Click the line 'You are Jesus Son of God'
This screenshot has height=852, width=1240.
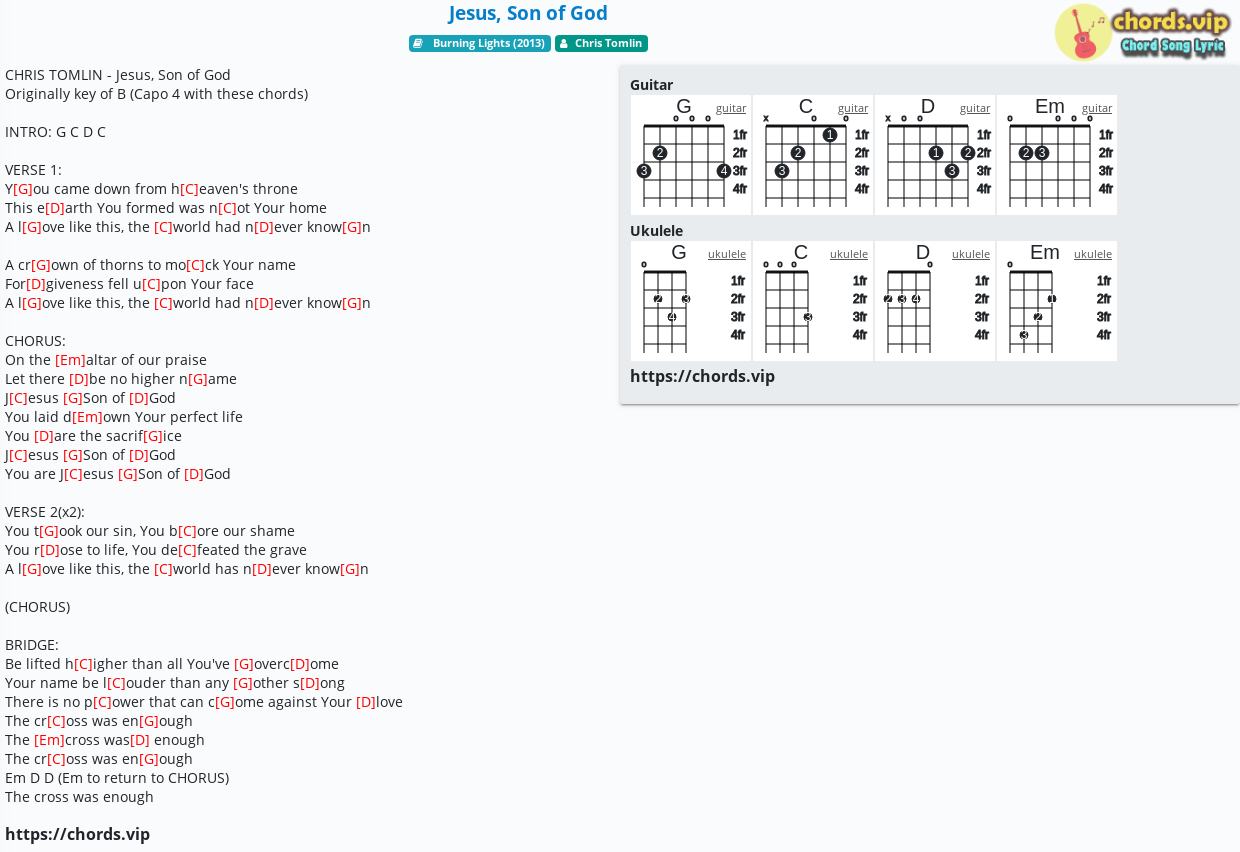click(118, 474)
